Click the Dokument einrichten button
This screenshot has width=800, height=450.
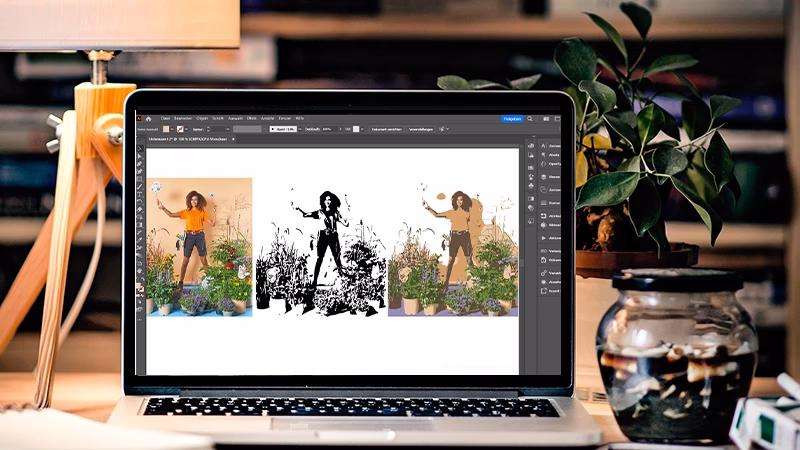click(x=388, y=129)
